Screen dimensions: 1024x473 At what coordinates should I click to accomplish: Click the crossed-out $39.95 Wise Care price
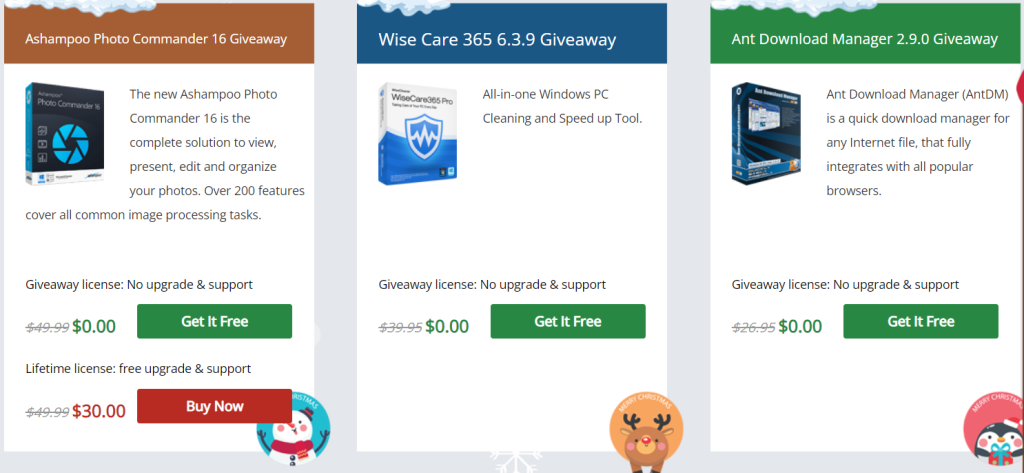click(400, 327)
